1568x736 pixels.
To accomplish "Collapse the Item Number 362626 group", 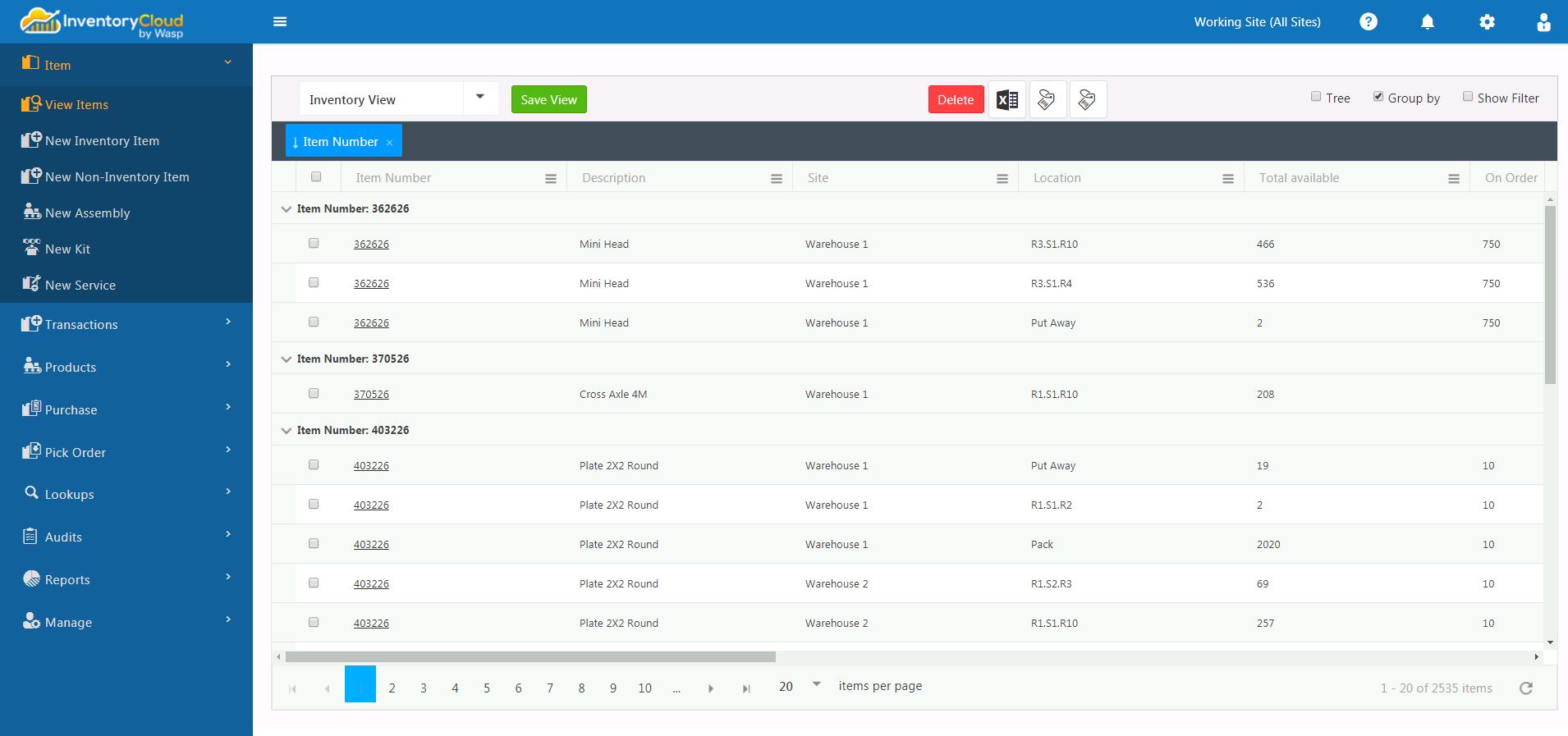I will (x=287, y=209).
